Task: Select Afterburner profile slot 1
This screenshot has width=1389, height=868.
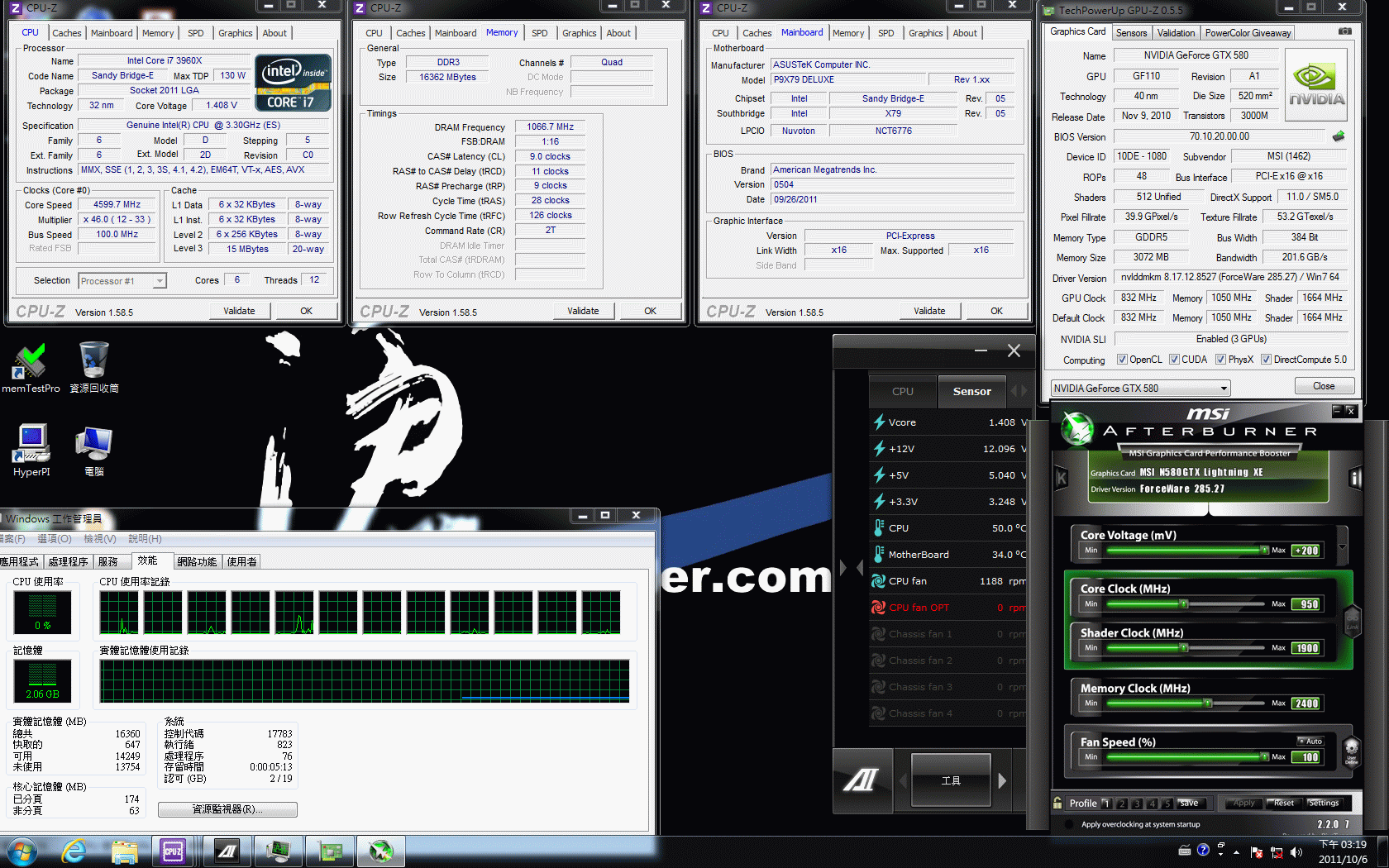Action: click(x=1106, y=803)
